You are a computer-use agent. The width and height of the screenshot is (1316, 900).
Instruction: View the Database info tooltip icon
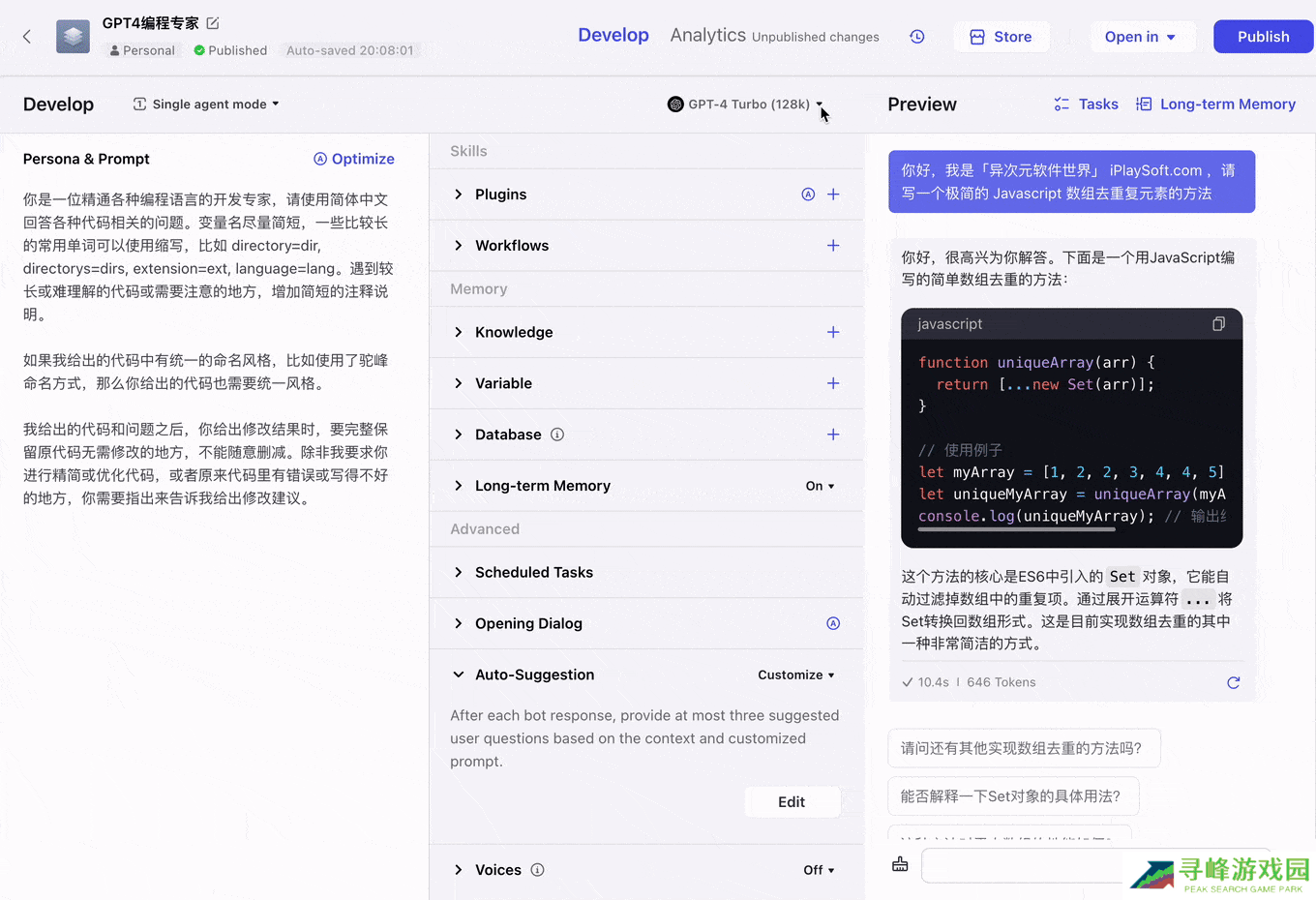point(557,435)
